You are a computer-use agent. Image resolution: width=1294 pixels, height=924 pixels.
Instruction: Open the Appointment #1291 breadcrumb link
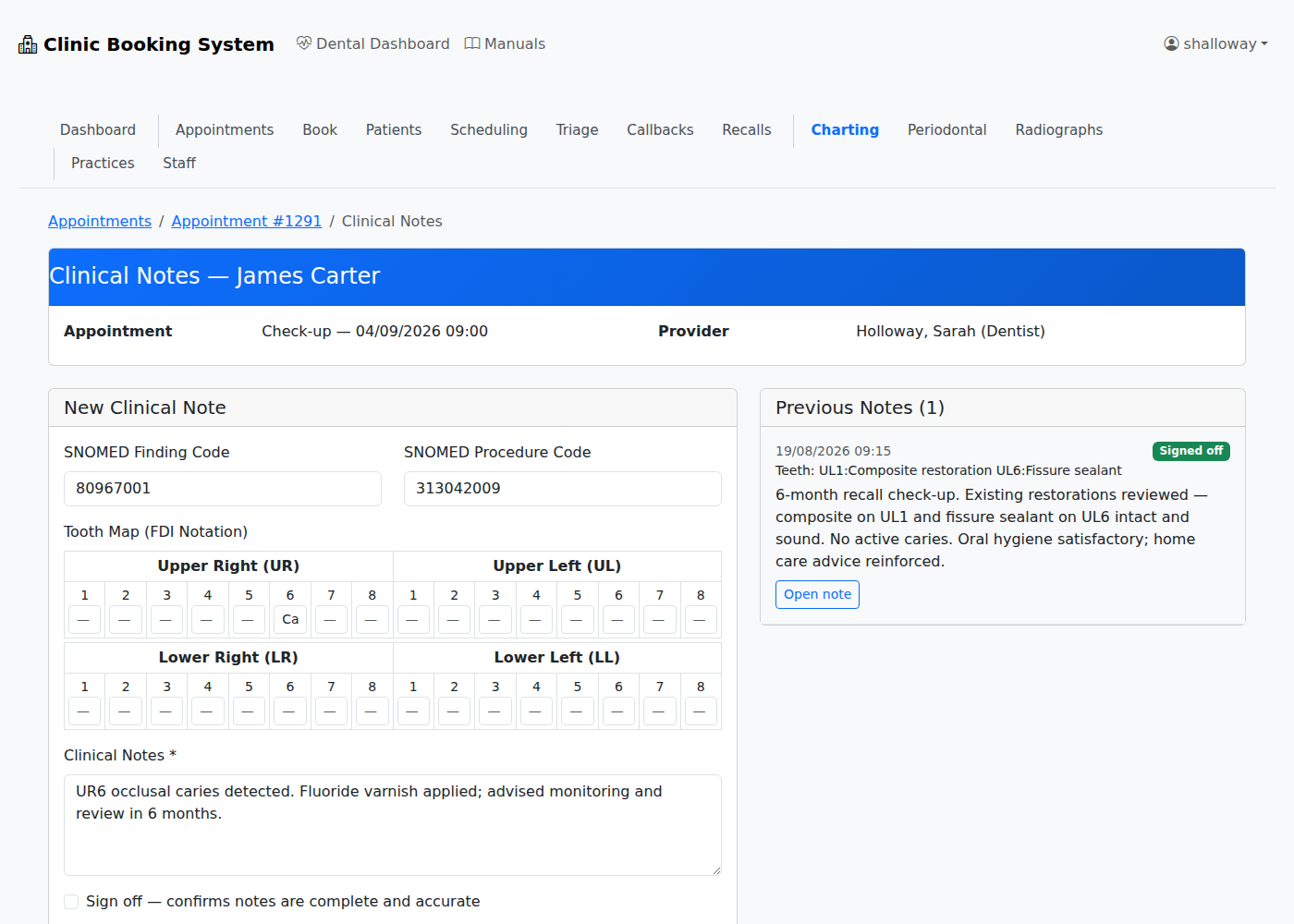tap(247, 222)
